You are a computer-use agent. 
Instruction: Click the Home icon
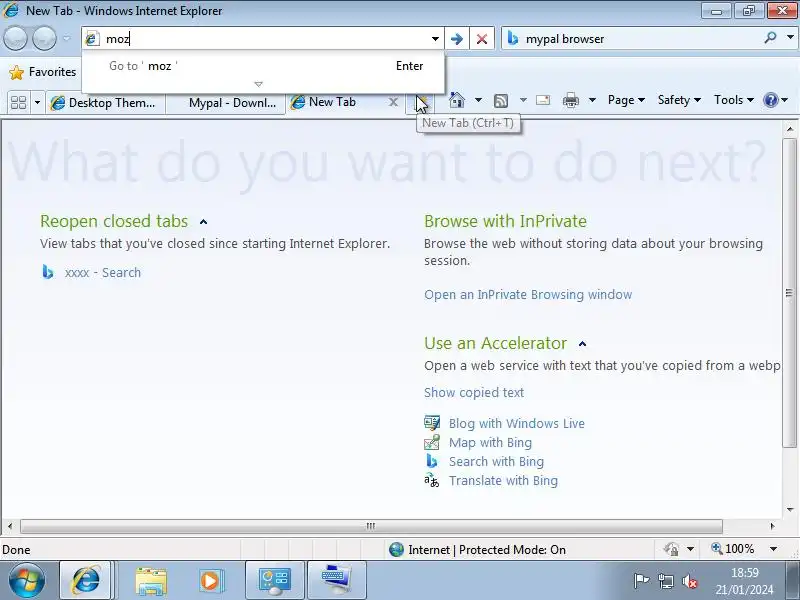pos(457,100)
